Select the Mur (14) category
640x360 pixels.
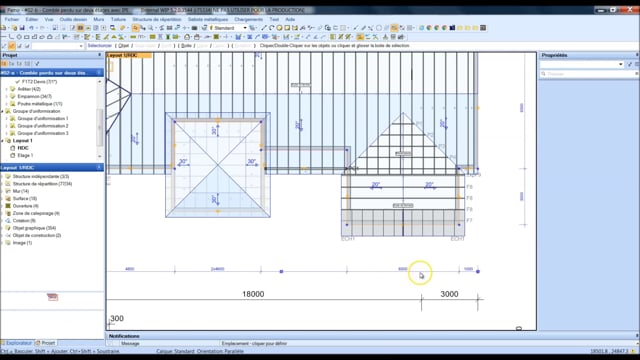[21, 191]
